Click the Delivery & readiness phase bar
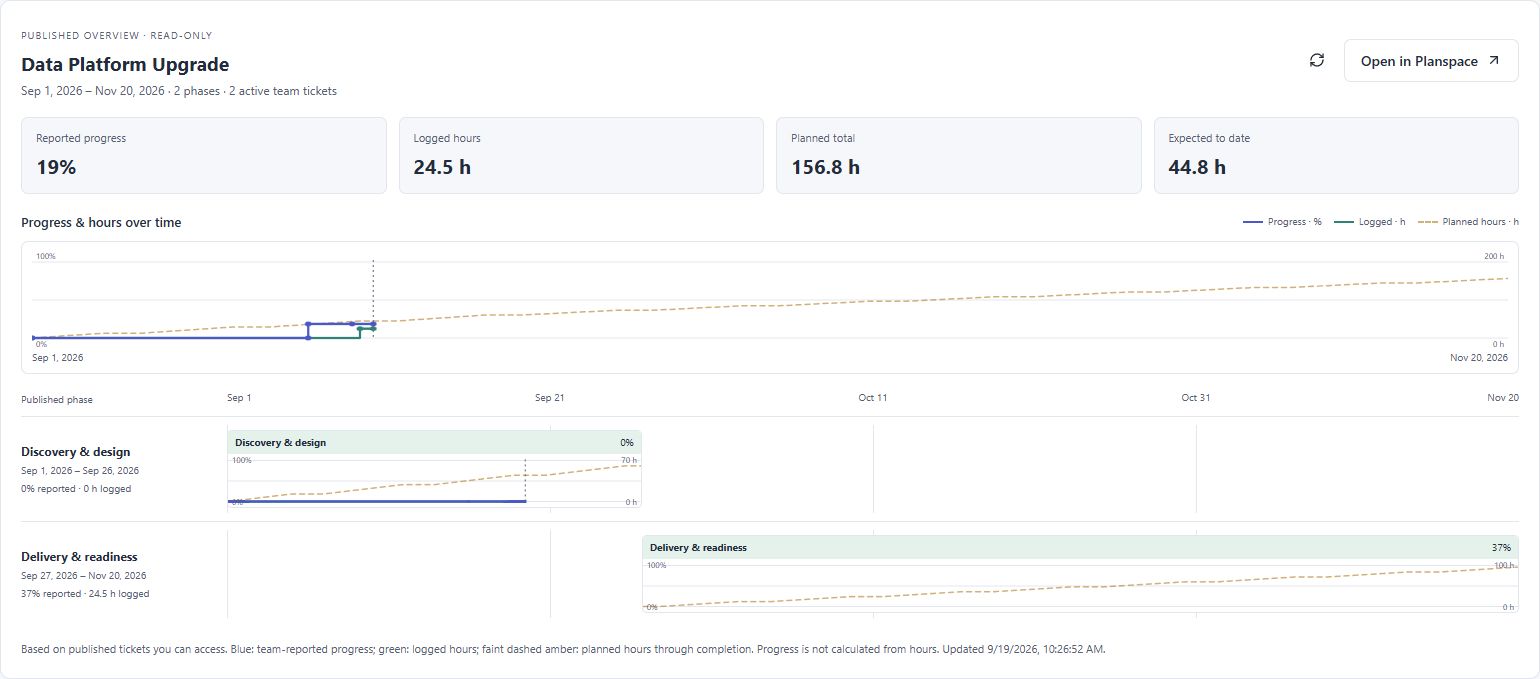 click(1080, 547)
